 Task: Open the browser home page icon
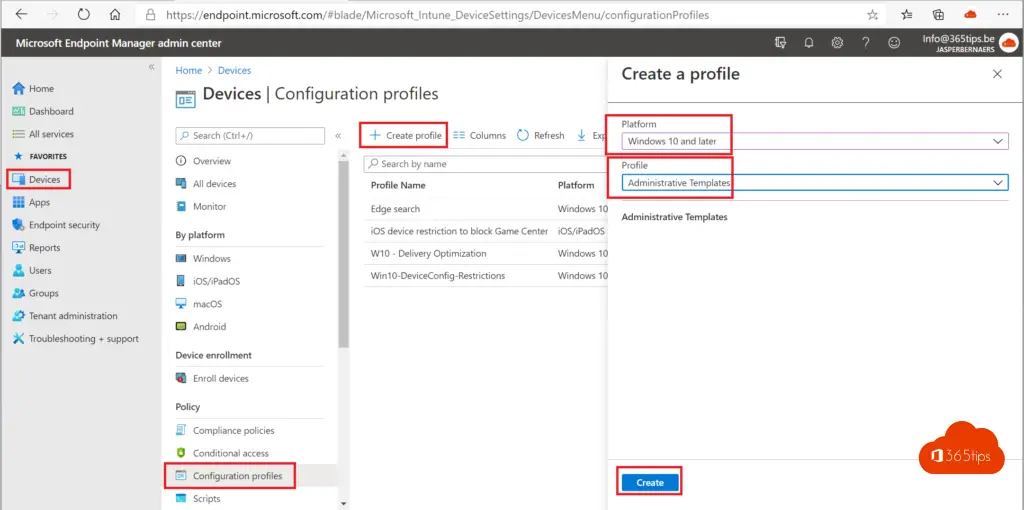[x=115, y=14]
